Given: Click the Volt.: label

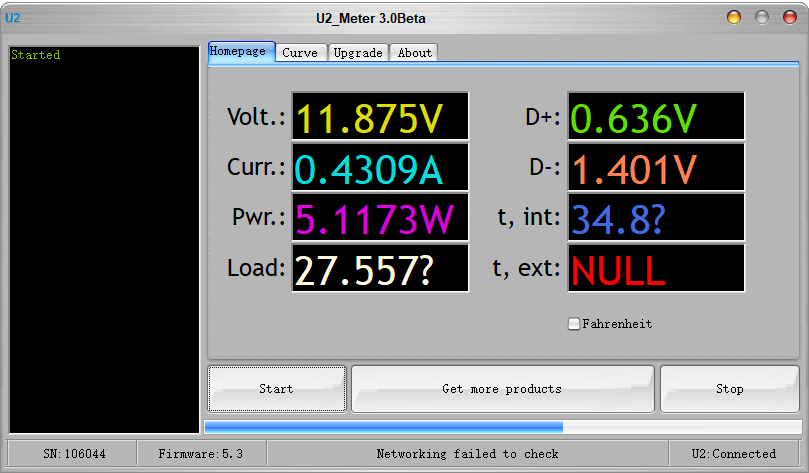Looking at the screenshot, I should coord(256,117).
